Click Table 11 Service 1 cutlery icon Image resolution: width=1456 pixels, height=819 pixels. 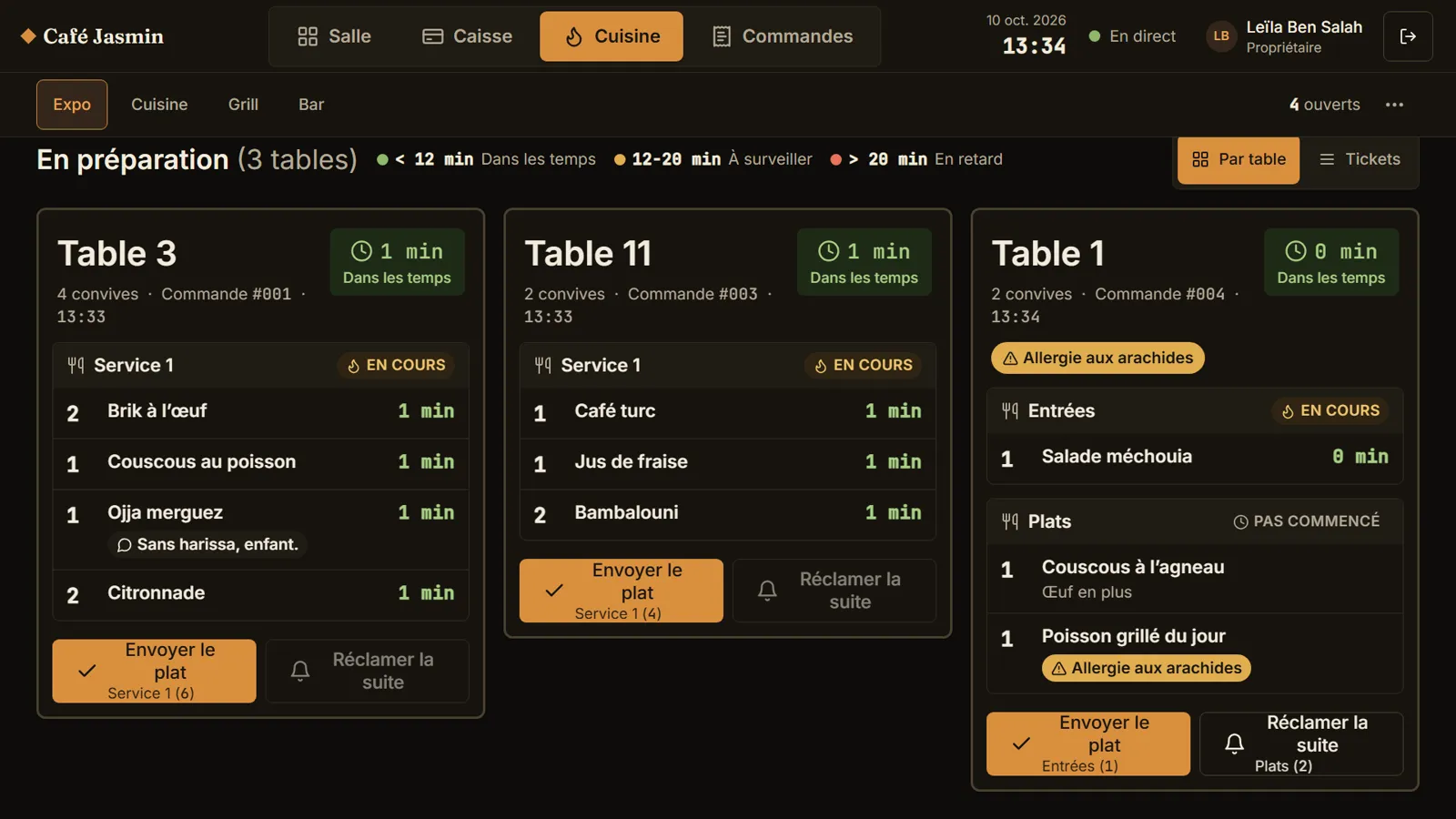coord(543,365)
